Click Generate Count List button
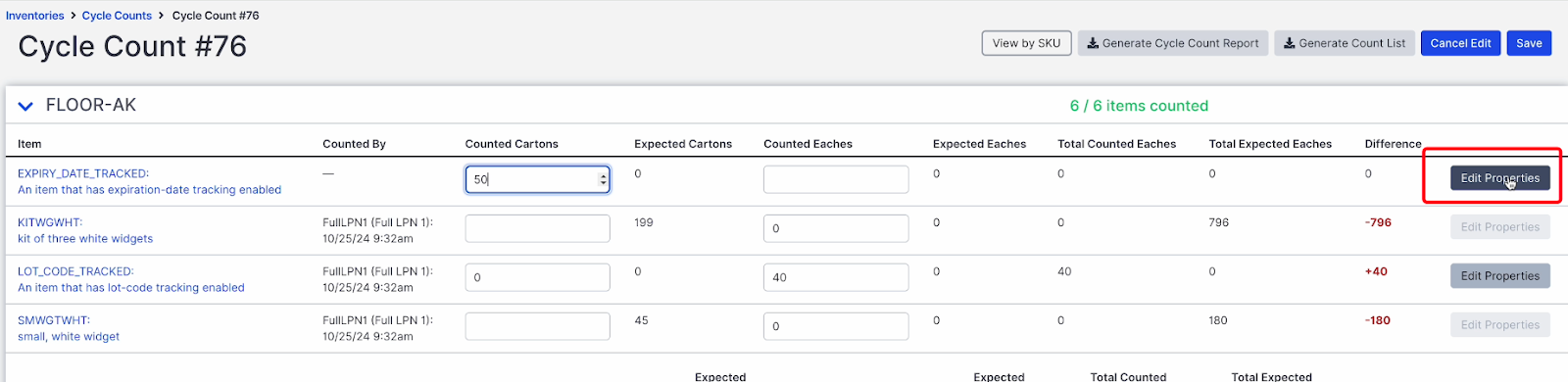 click(1345, 43)
